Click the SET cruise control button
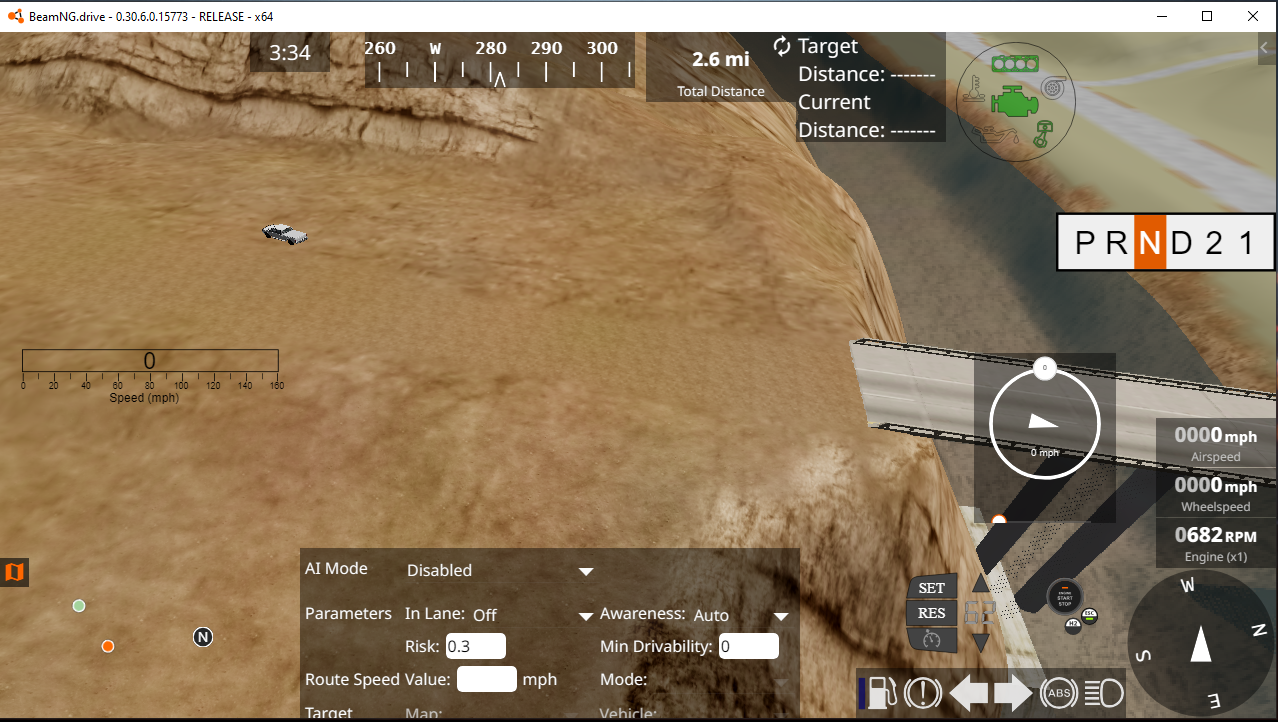The width and height of the screenshot is (1278, 722). 932,588
